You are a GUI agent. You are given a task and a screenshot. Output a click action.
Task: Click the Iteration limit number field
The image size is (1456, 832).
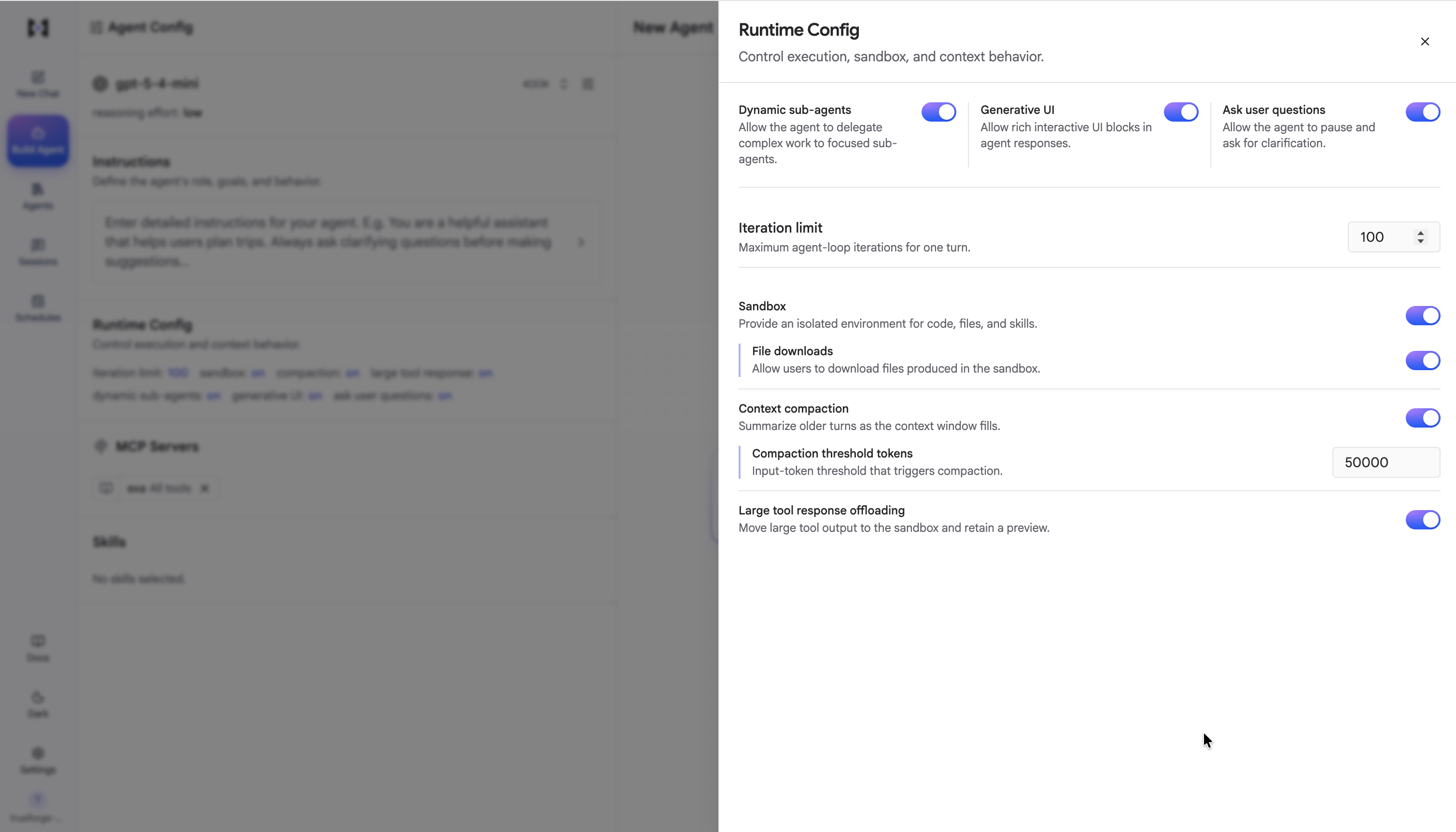click(1393, 237)
